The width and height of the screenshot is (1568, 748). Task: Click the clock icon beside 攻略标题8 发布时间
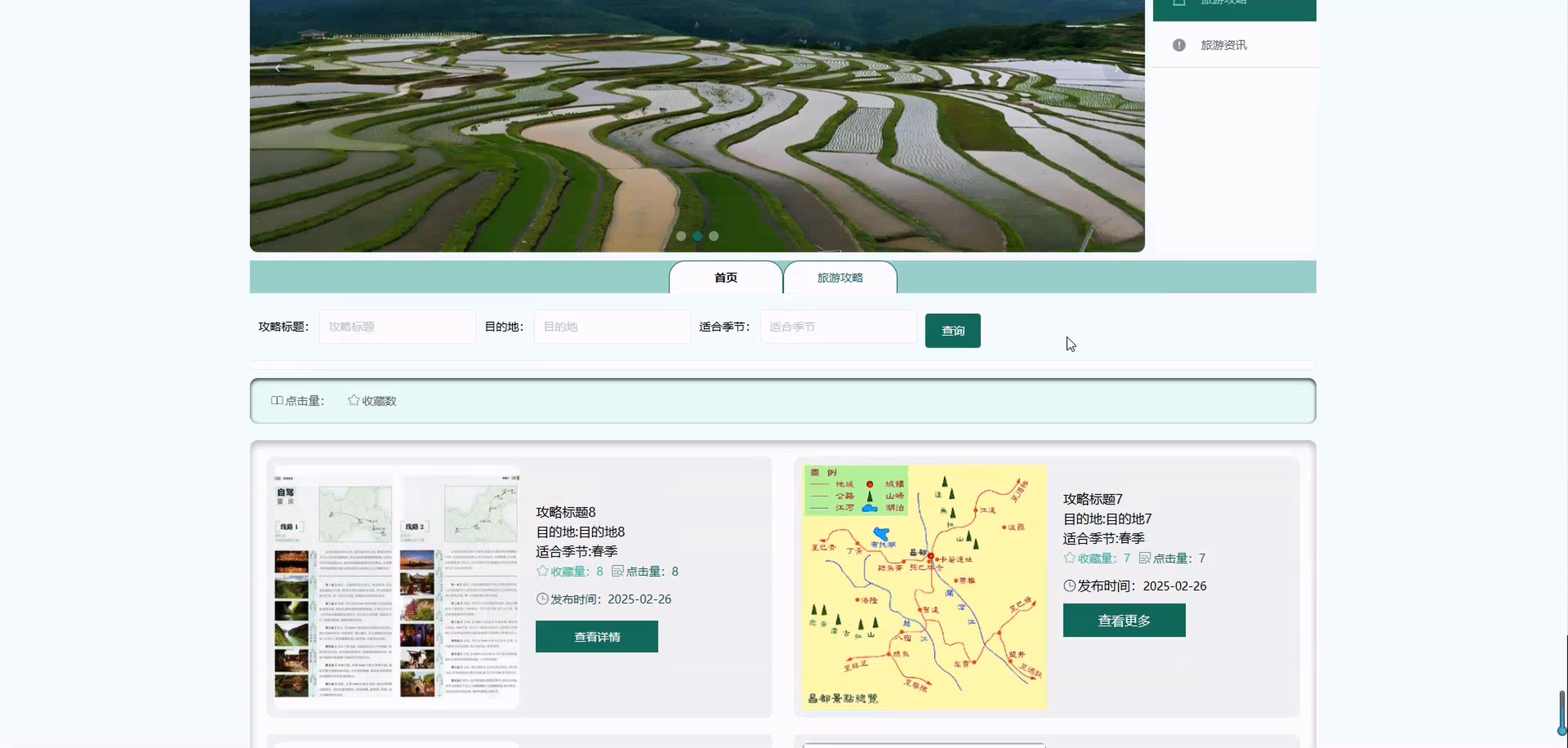tap(542, 599)
